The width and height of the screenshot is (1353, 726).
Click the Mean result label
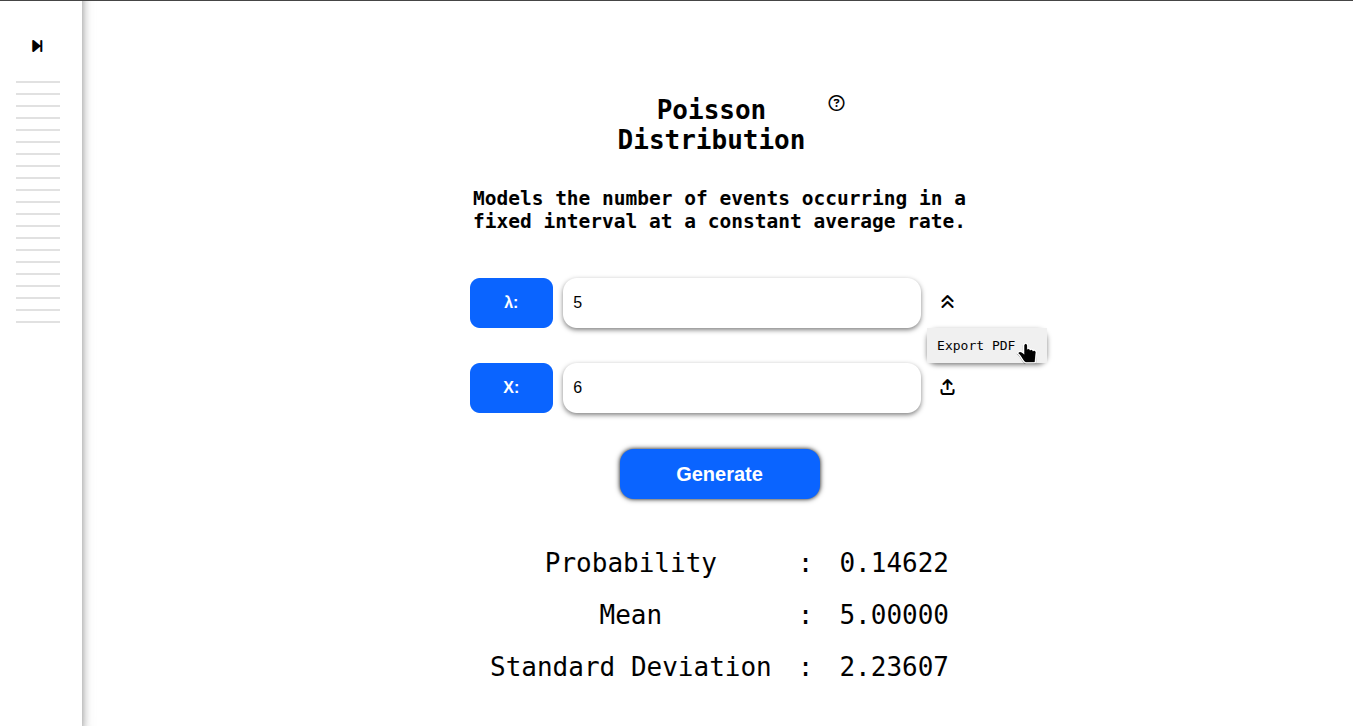coord(631,615)
